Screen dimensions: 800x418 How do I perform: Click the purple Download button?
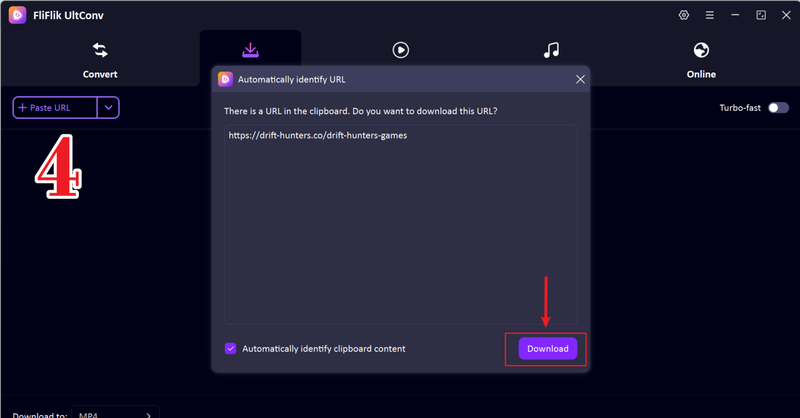(x=548, y=349)
